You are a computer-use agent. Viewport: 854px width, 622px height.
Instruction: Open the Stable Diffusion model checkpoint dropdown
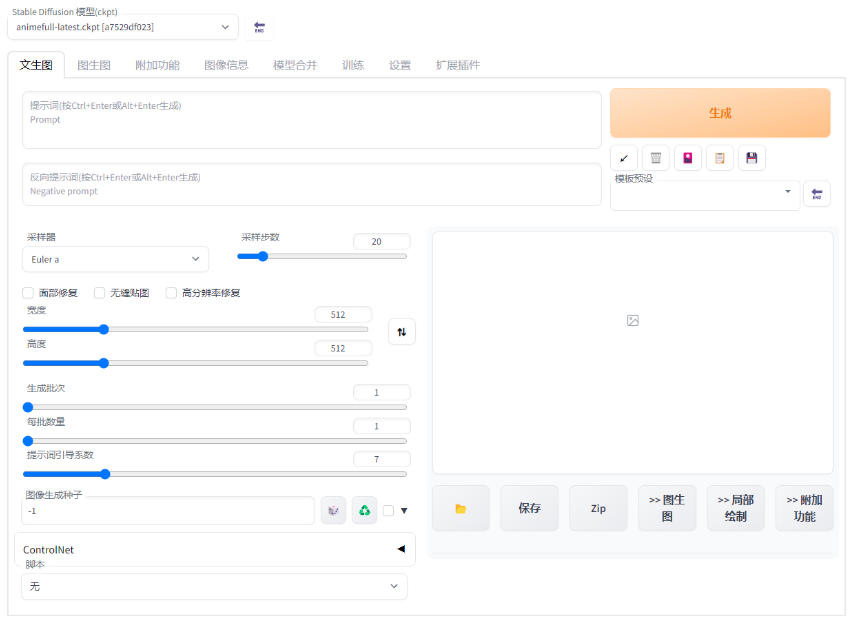pos(120,27)
